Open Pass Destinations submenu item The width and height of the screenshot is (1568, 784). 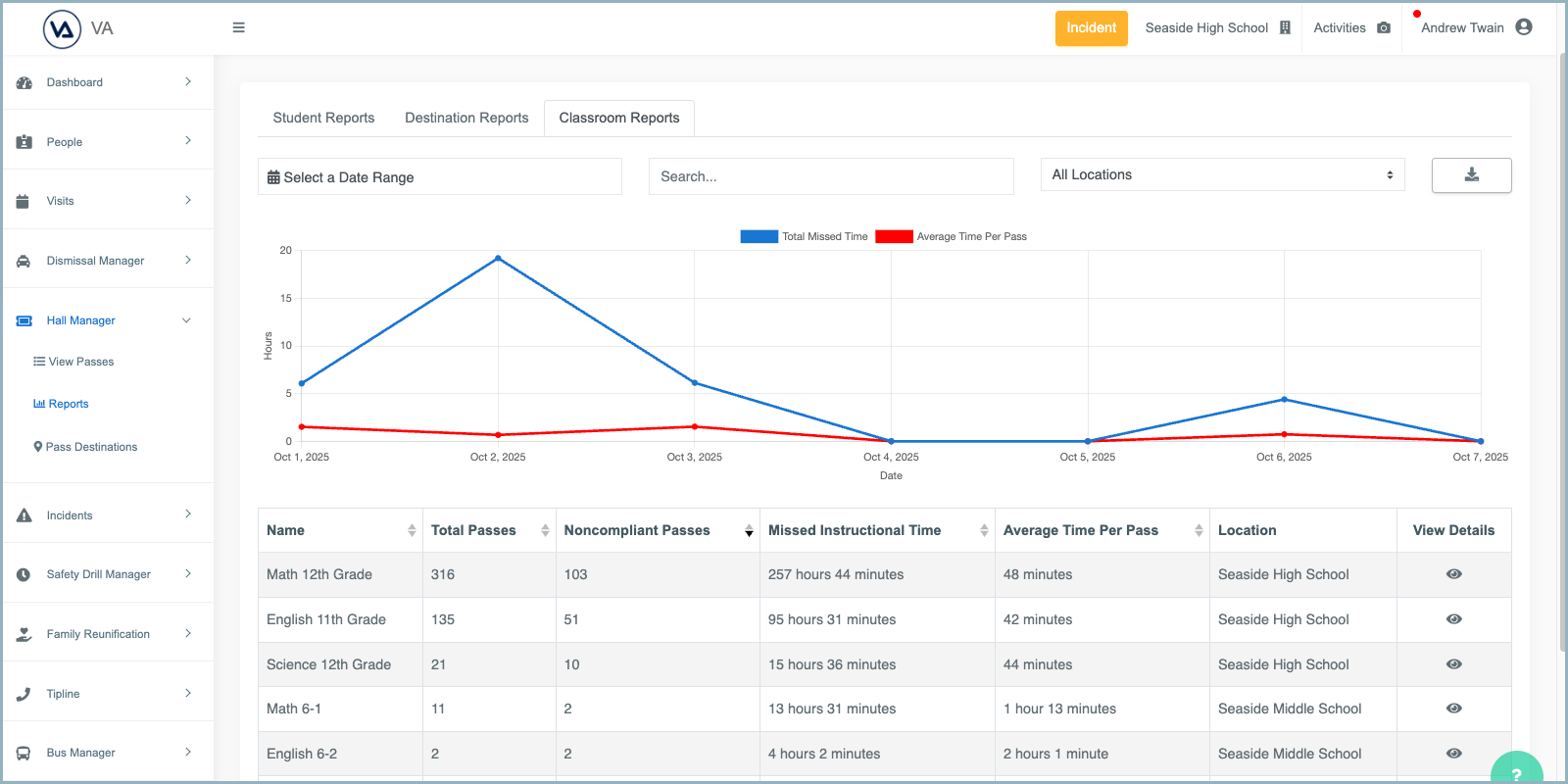coord(85,447)
